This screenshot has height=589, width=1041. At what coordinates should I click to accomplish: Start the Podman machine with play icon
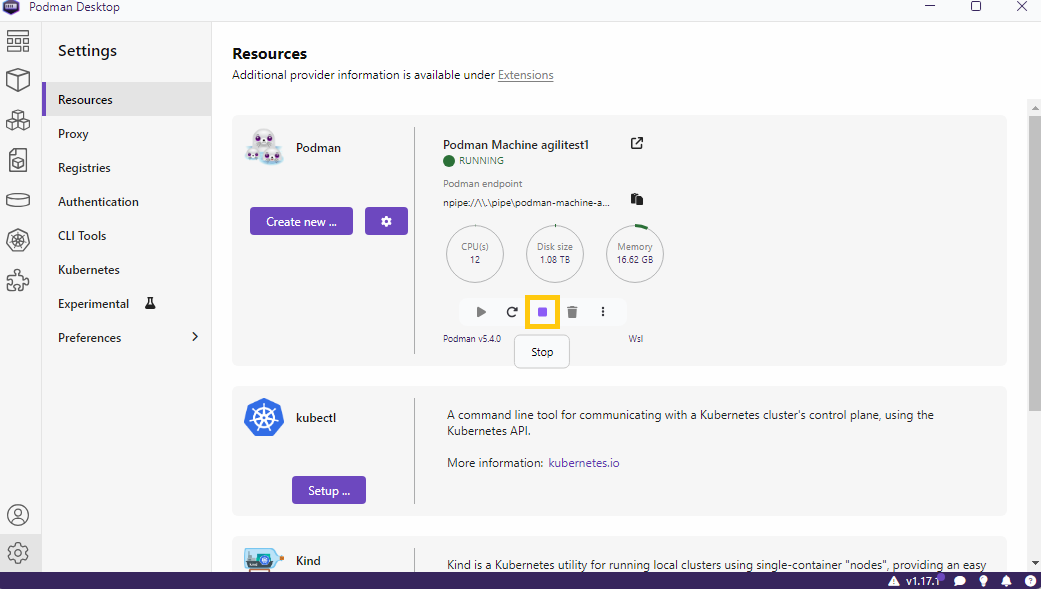coord(481,312)
